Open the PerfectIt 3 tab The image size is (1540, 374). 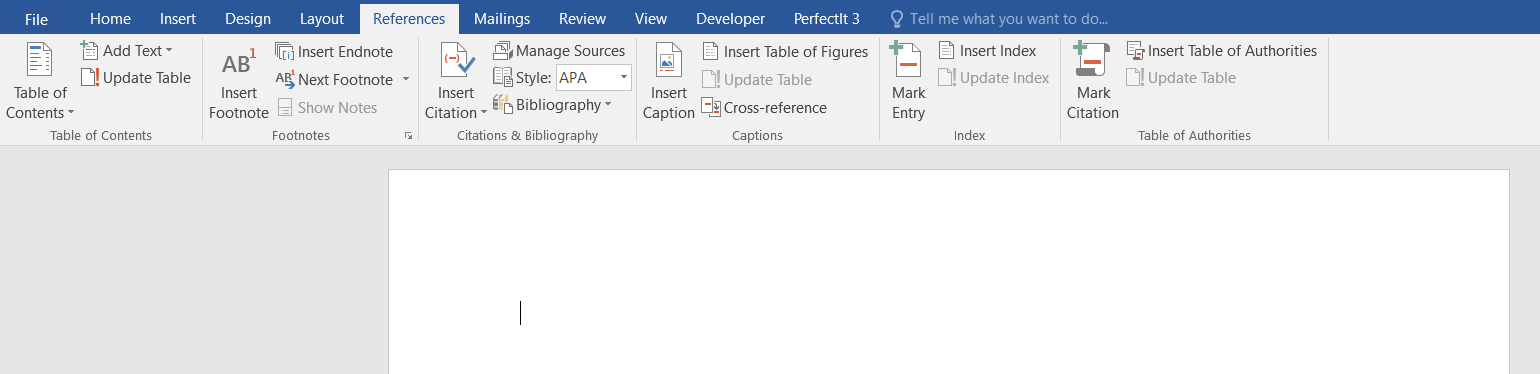click(x=827, y=19)
